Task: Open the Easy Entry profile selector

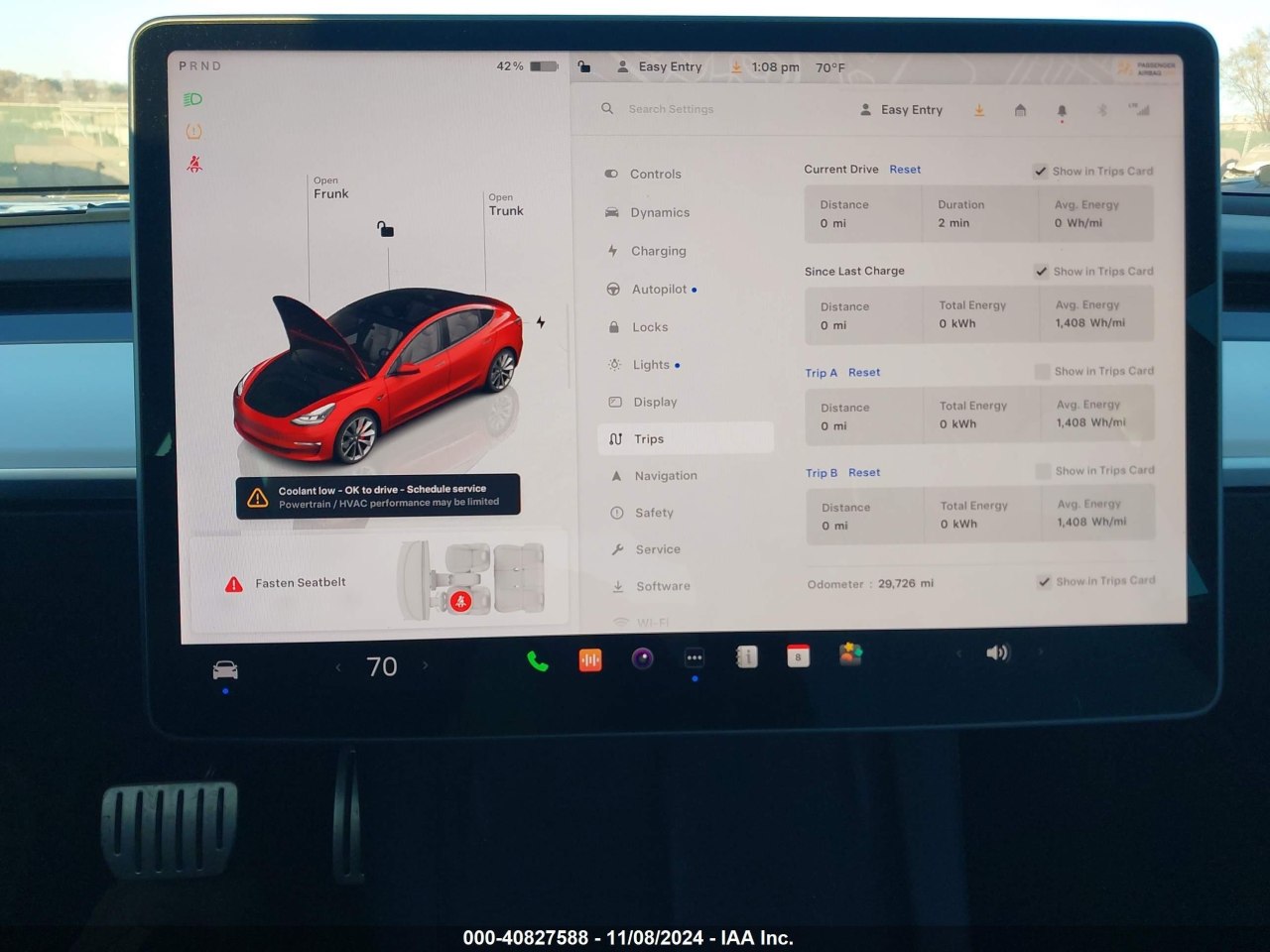Action: click(x=901, y=110)
